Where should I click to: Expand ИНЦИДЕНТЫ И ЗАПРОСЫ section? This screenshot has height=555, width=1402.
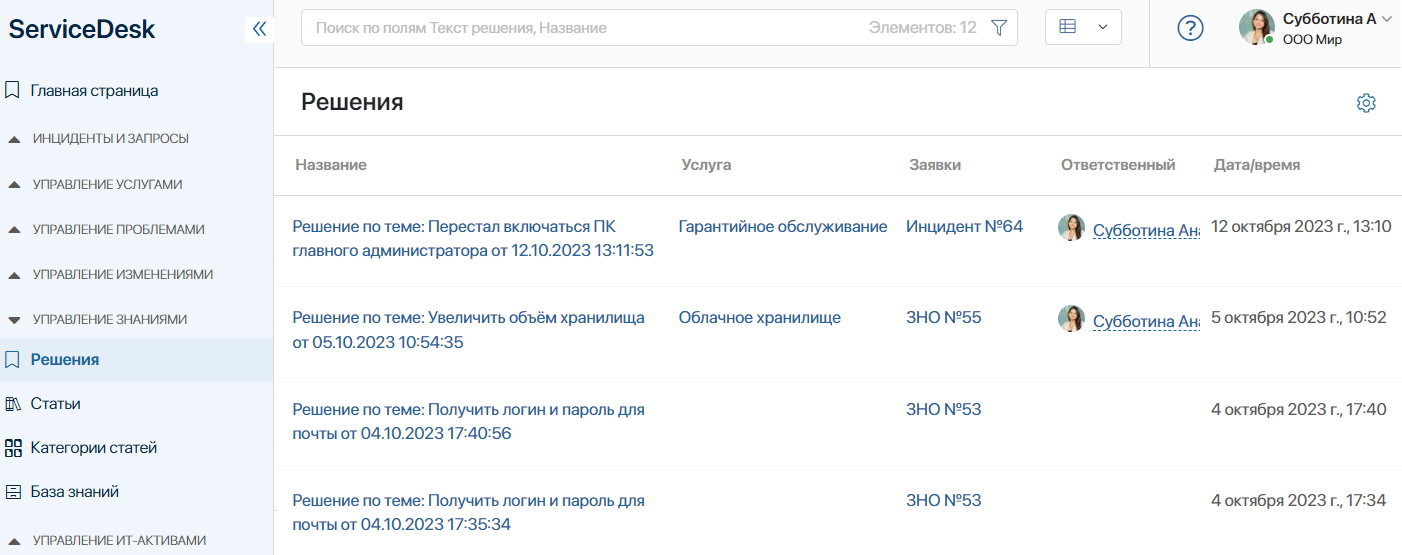[x=110, y=139]
